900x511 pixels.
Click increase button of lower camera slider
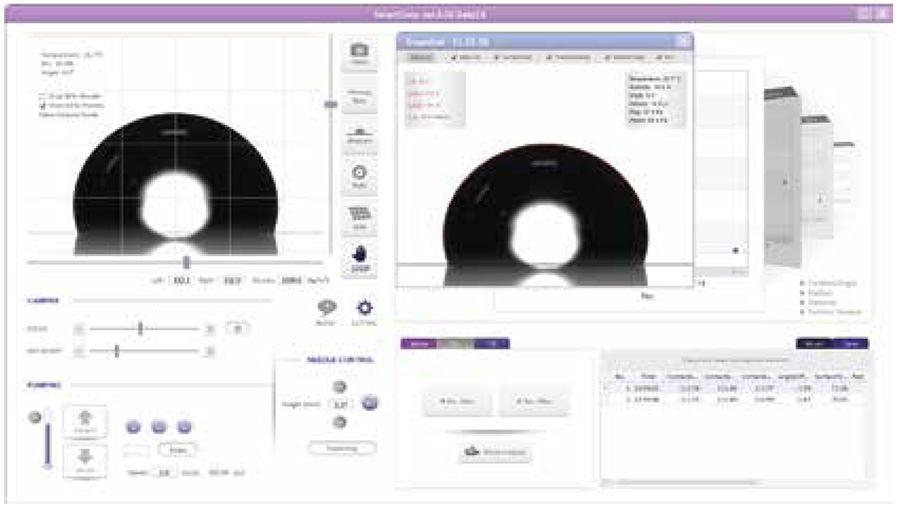(x=210, y=351)
